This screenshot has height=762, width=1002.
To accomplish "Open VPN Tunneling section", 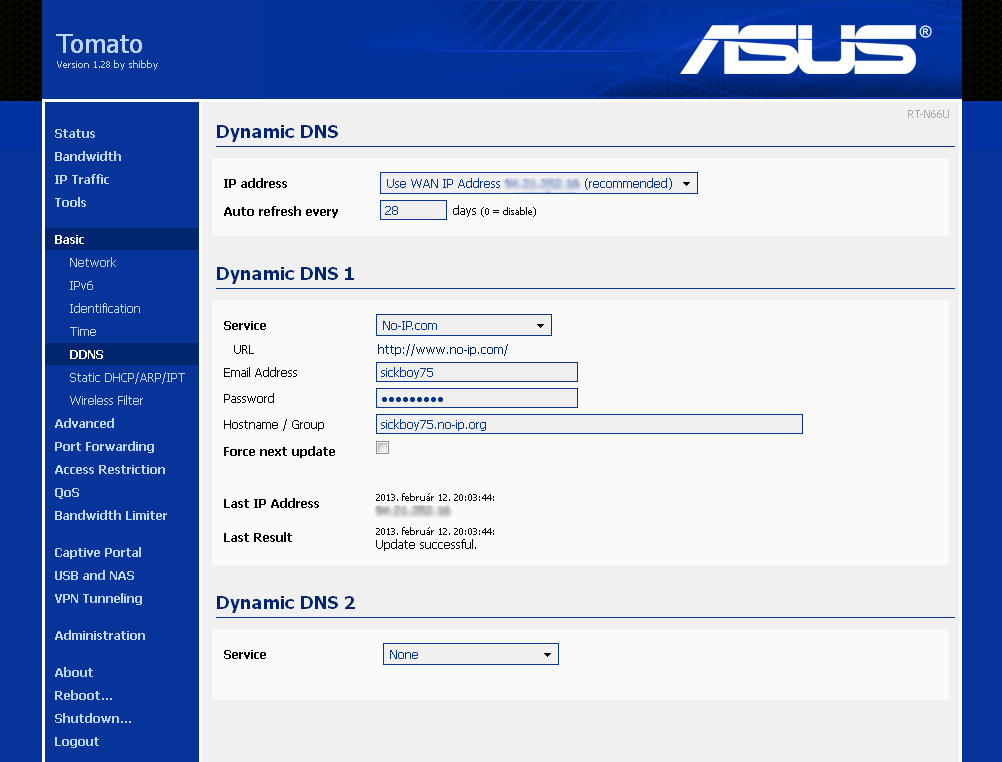I will [x=98, y=599].
